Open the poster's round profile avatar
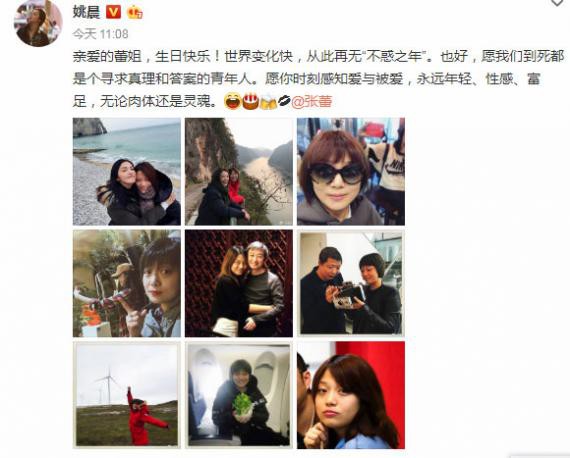This screenshot has width=570, height=458. pos(38,23)
